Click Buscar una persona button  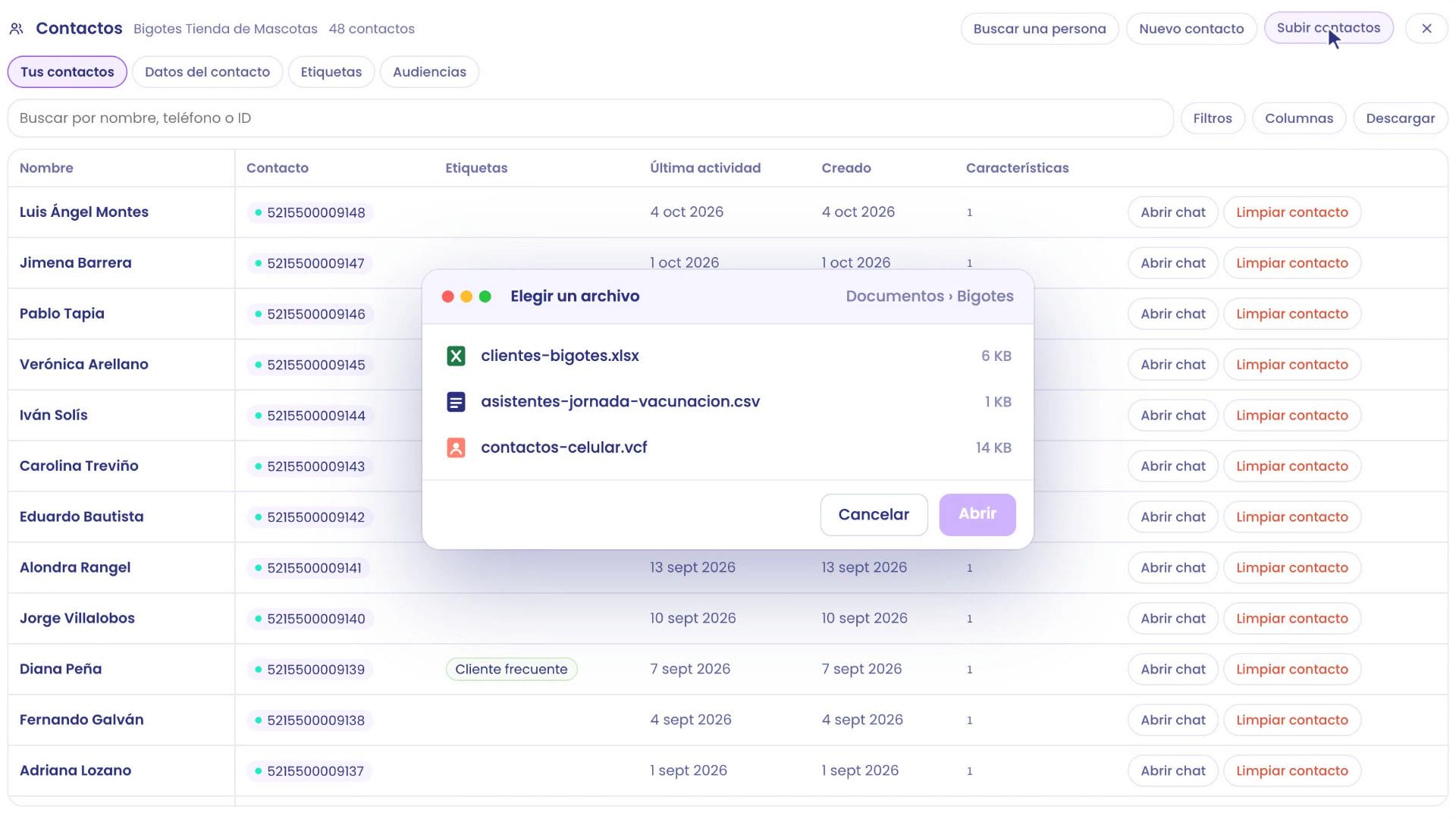(1040, 29)
